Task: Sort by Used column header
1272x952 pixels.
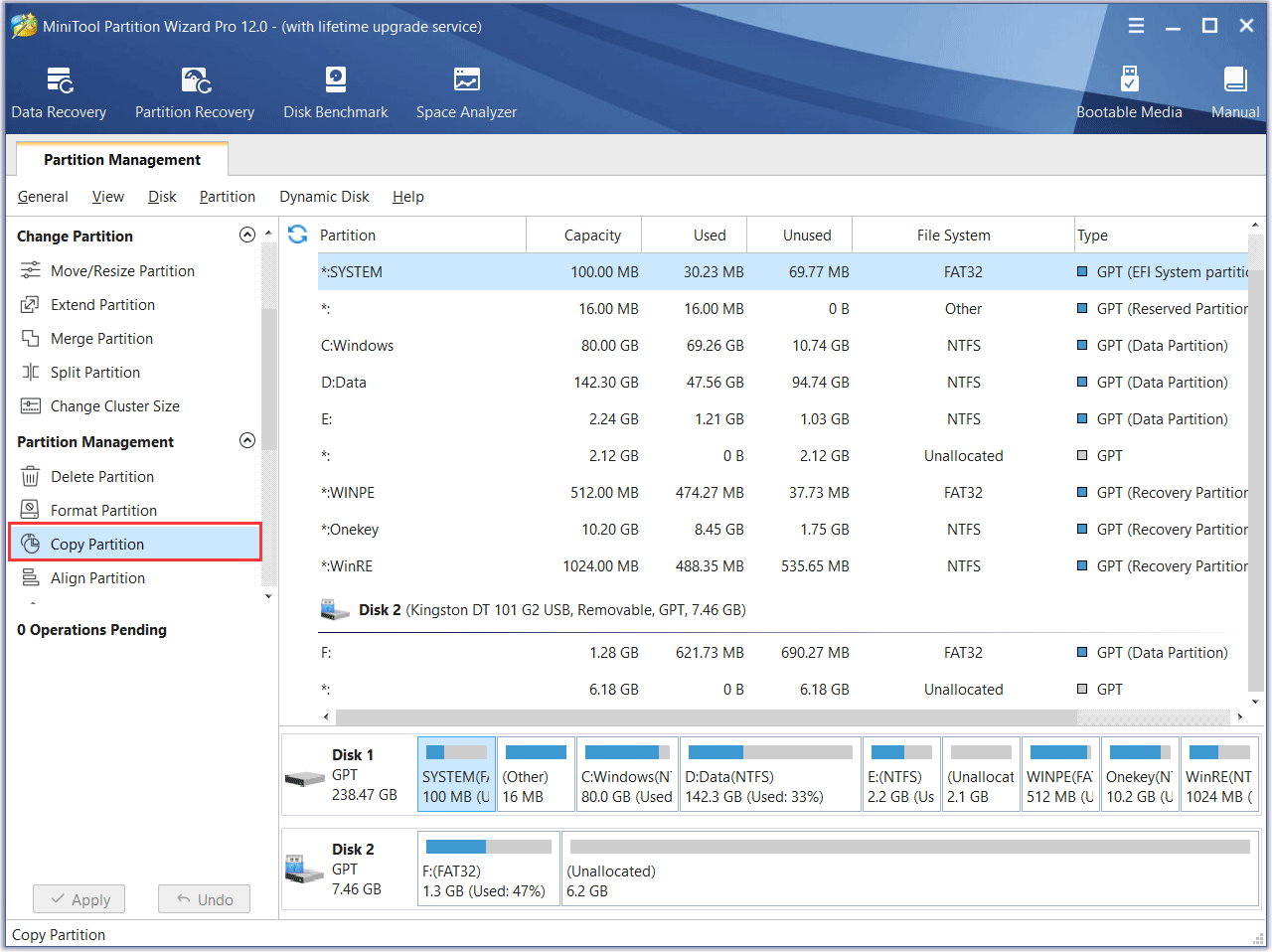Action: 695,235
